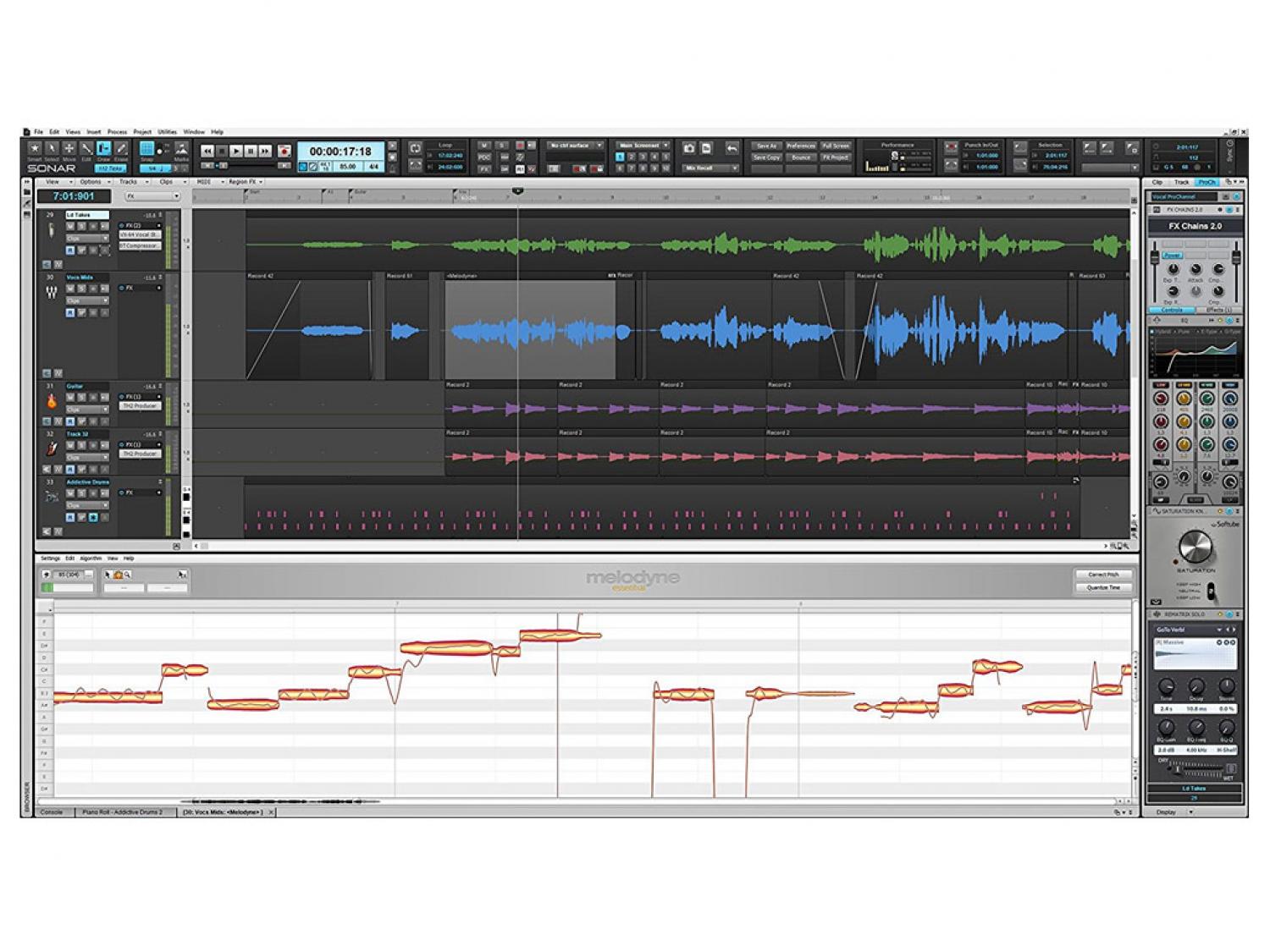
Task: Click the Guitar track's guitar icon
Action: click(52, 402)
